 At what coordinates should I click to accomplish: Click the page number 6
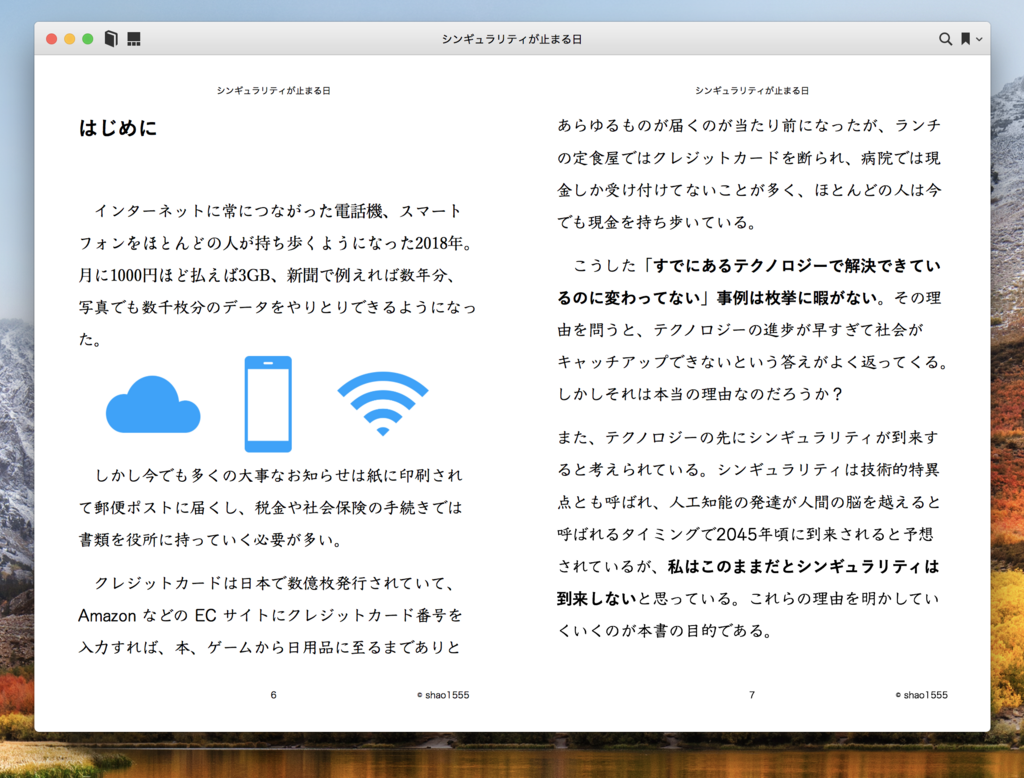(x=273, y=695)
